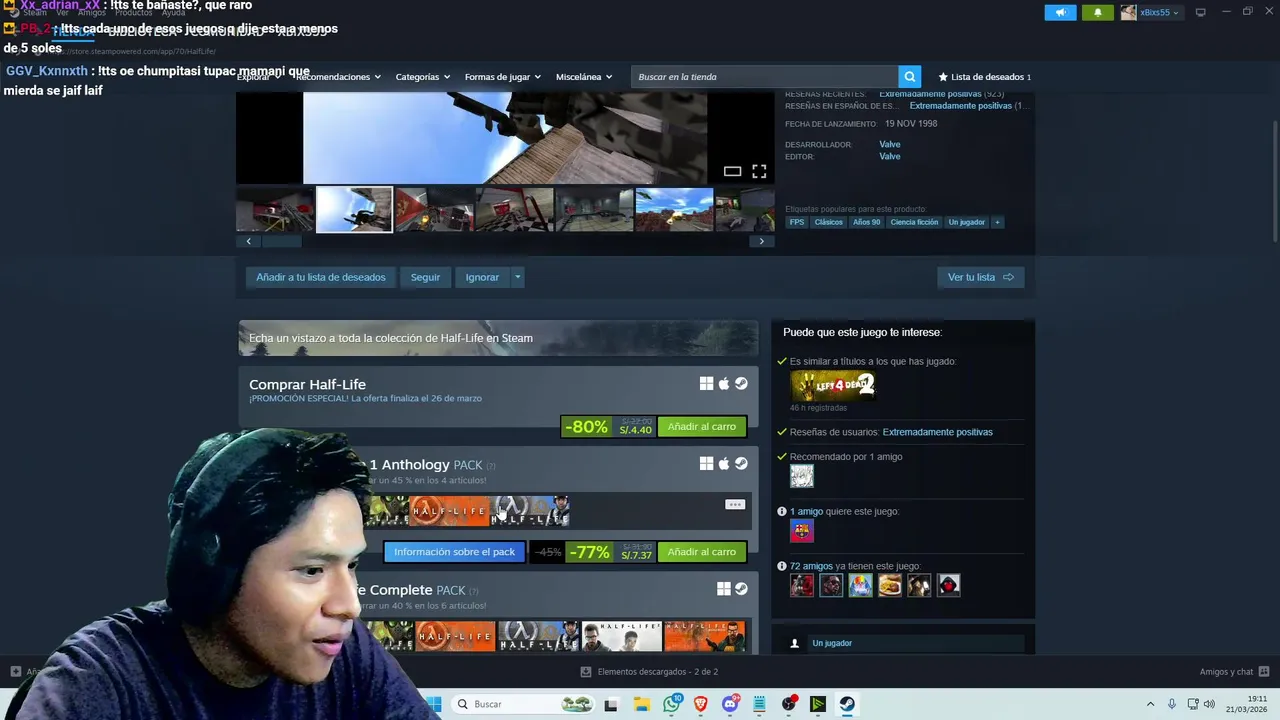This screenshot has width=1280, height=720.
Task: Open WhatsApp from the taskbar
Action: [x=672, y=704]
